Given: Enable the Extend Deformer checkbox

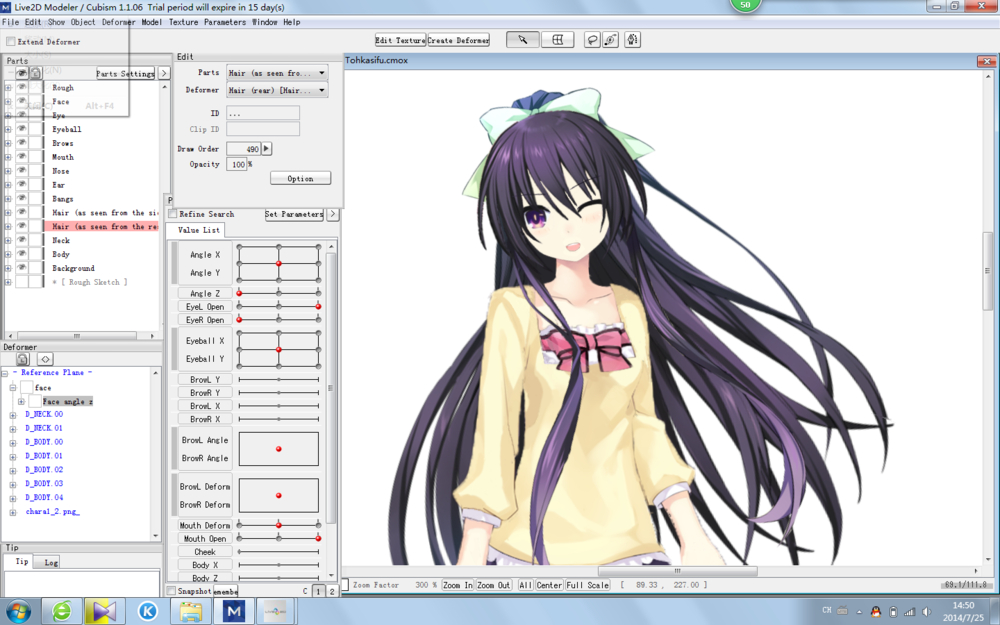Looking at the screenshot, I should click(x=11, y=41).
